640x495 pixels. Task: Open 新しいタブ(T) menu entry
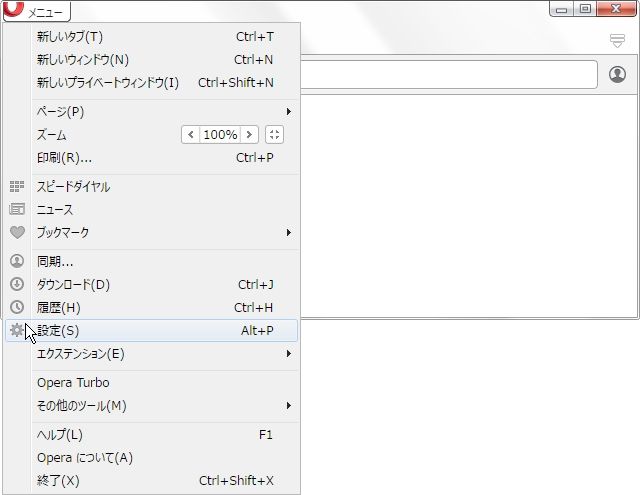(x=152, y=37)
